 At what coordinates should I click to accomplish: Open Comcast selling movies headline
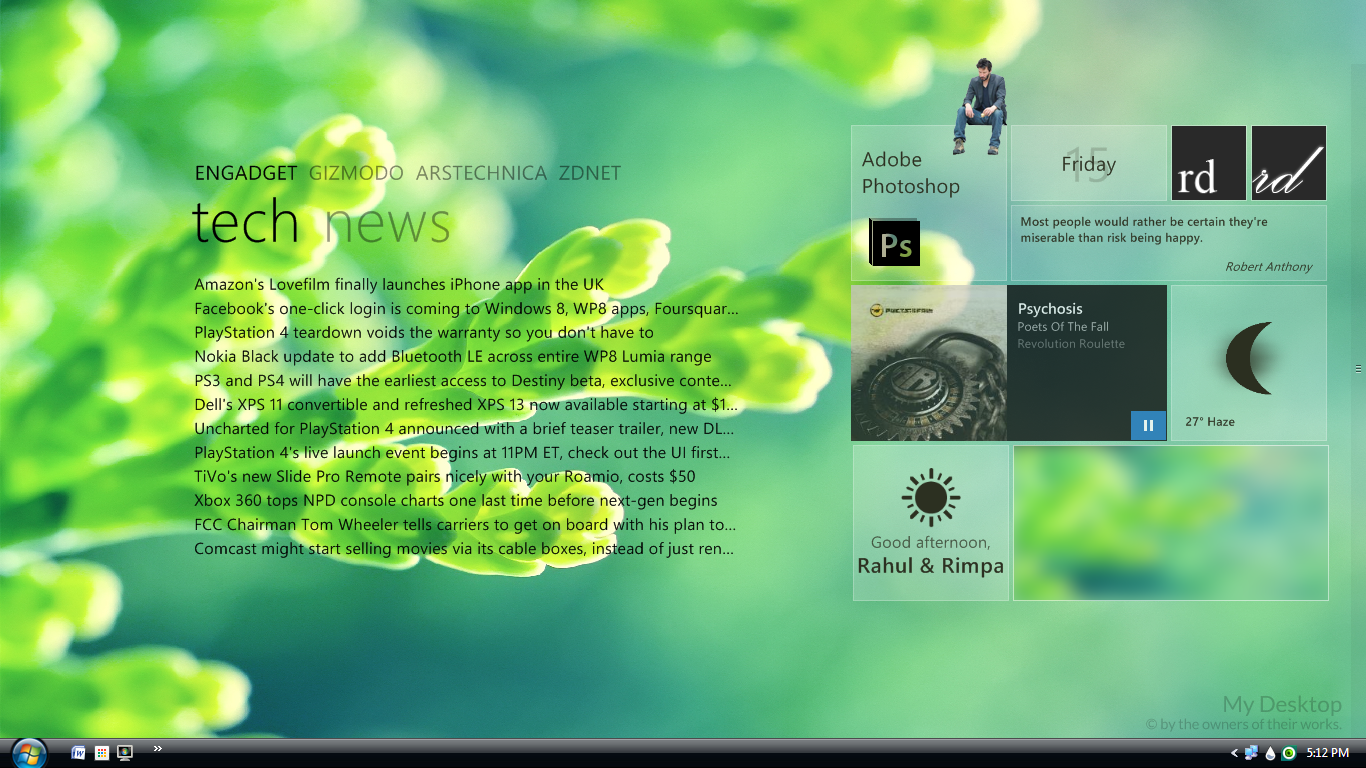tap(464, 548)
